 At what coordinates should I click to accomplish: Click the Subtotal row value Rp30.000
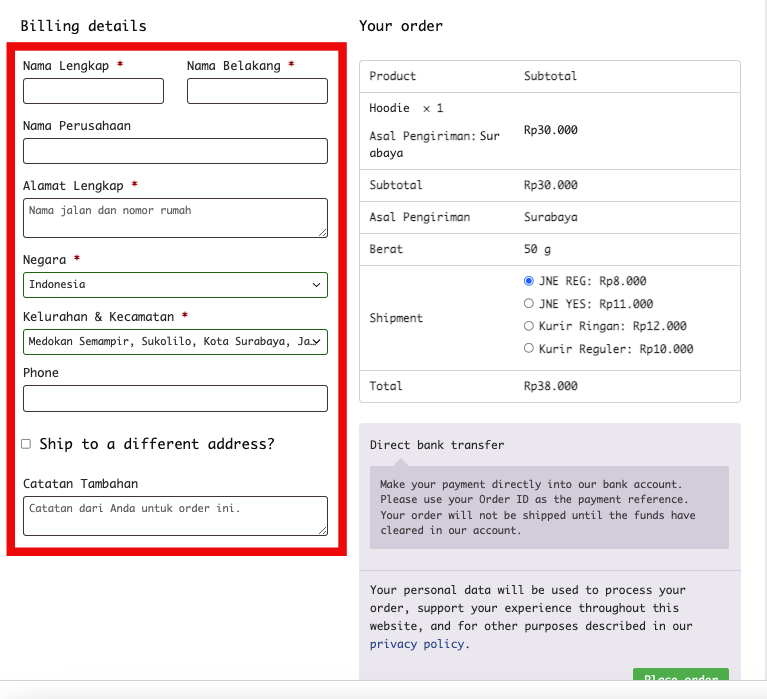click(x=550, y=185)
